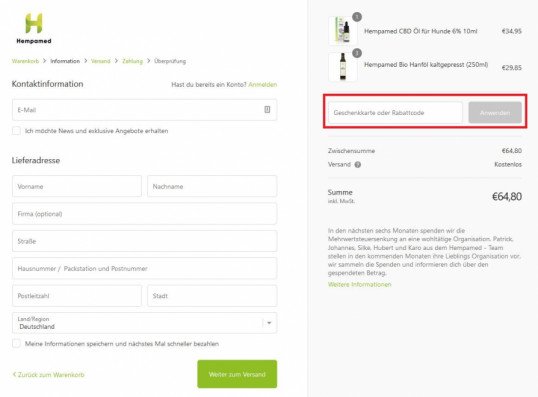Focus the Vorname field
Viewport: 538px width, 397px height.
click(77, 186)
